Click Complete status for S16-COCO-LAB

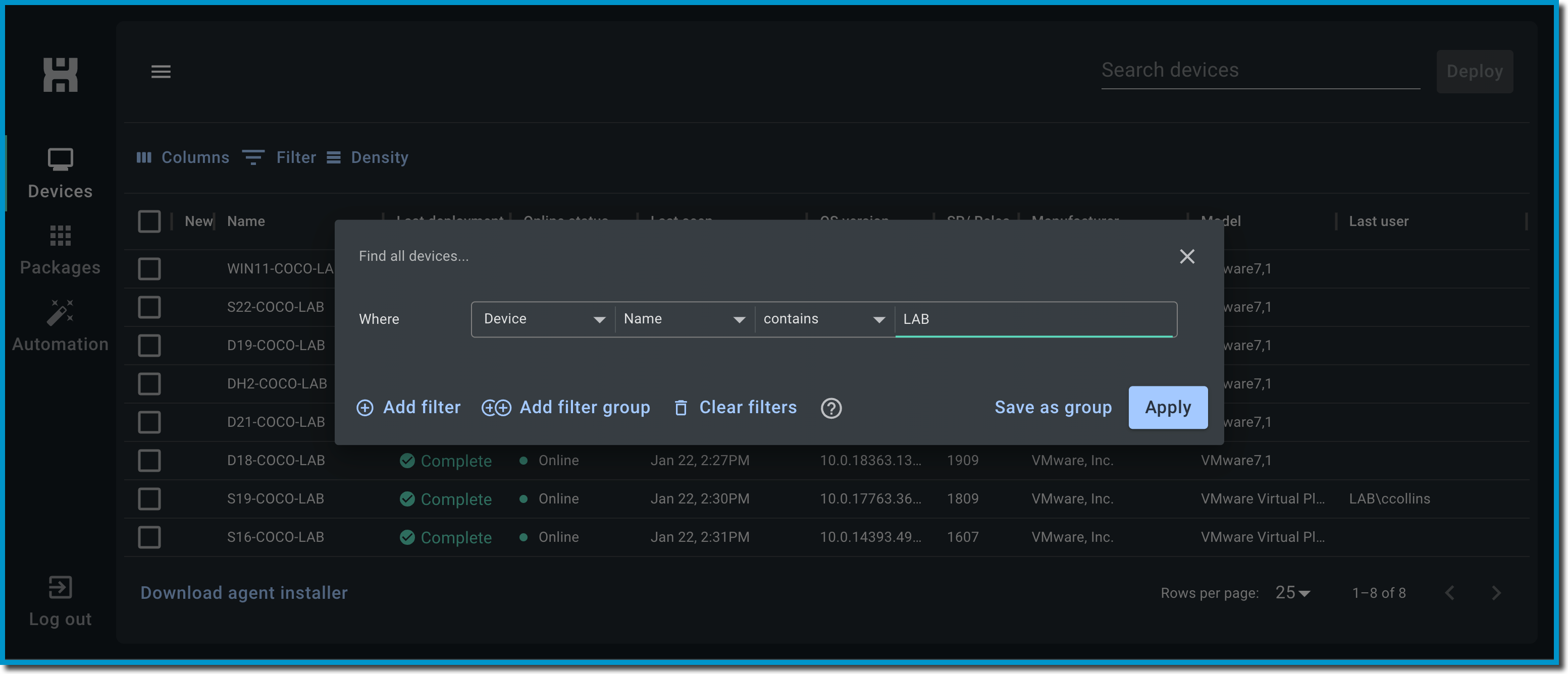(446, 538)
